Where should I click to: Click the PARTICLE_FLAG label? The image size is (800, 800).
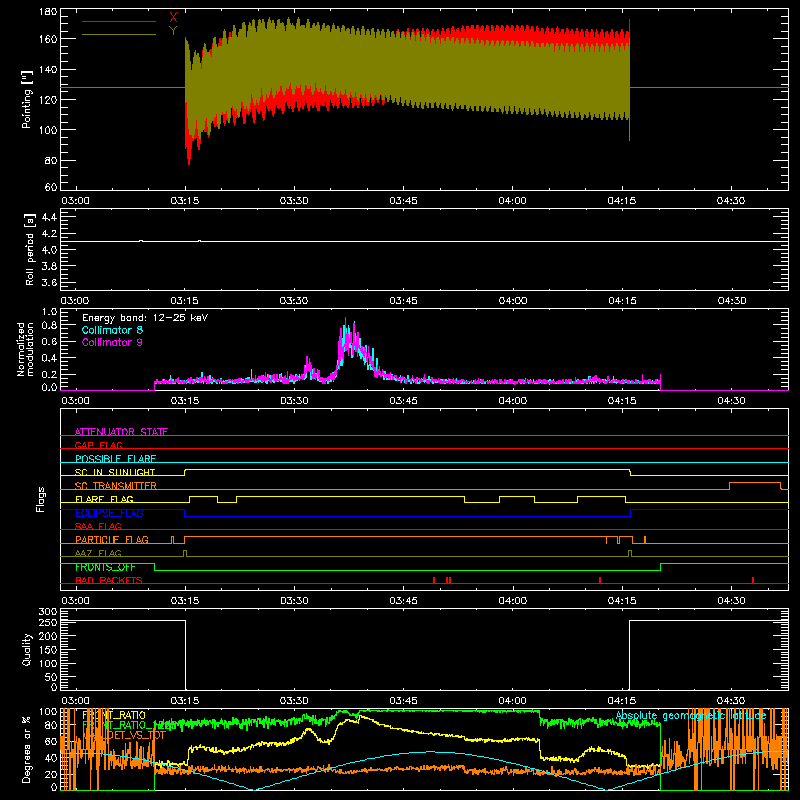(112, 539)
